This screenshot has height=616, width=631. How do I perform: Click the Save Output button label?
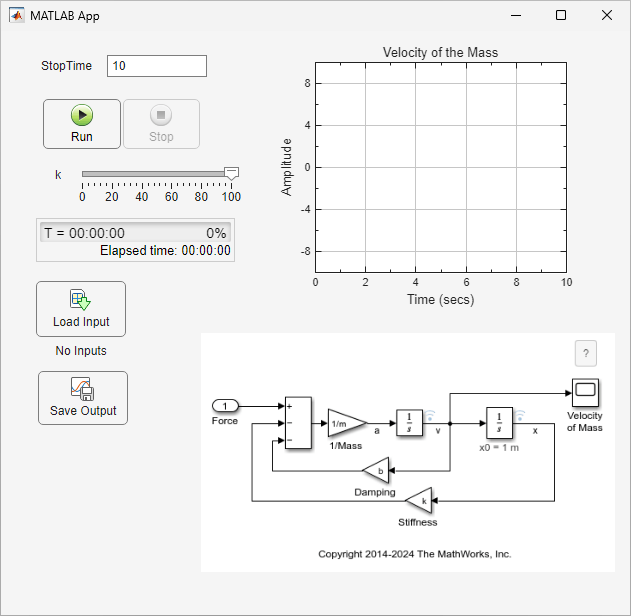(83, 411)
